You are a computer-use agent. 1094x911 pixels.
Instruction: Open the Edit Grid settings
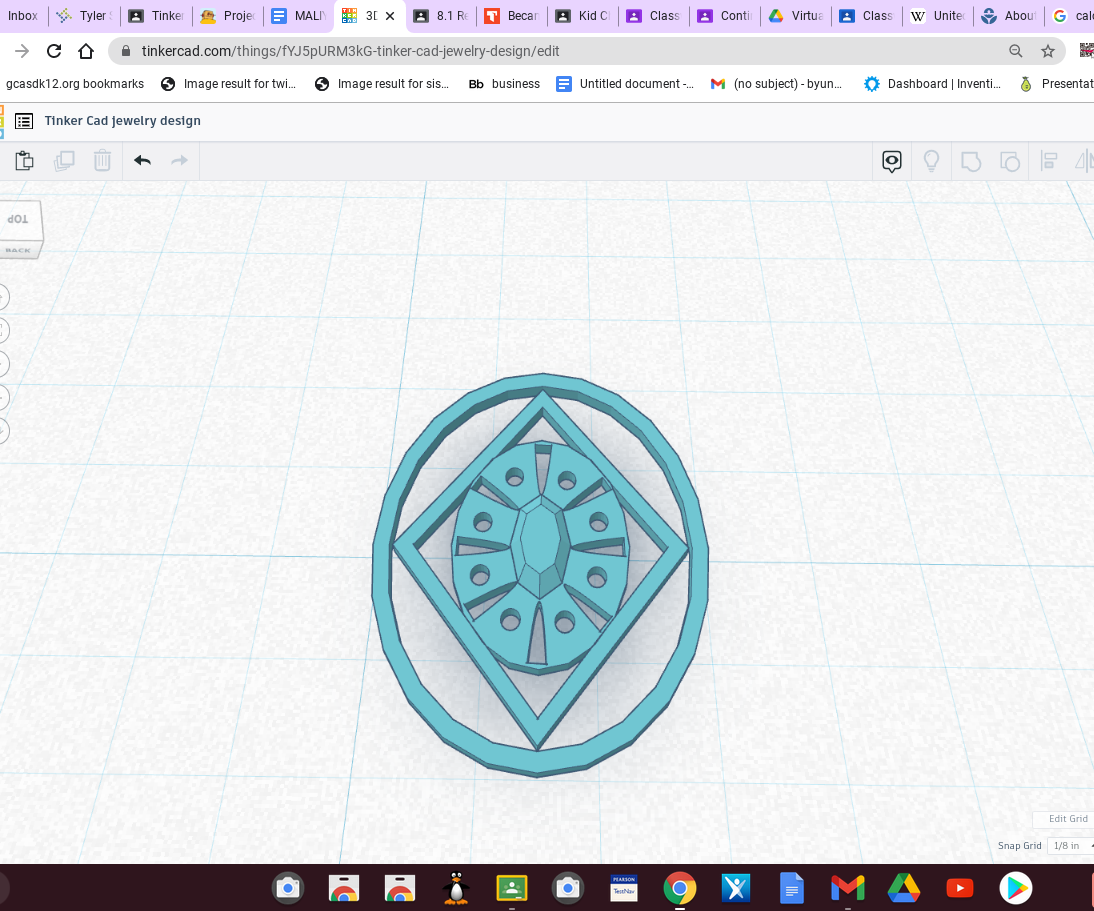click(x=1065, y=818)
